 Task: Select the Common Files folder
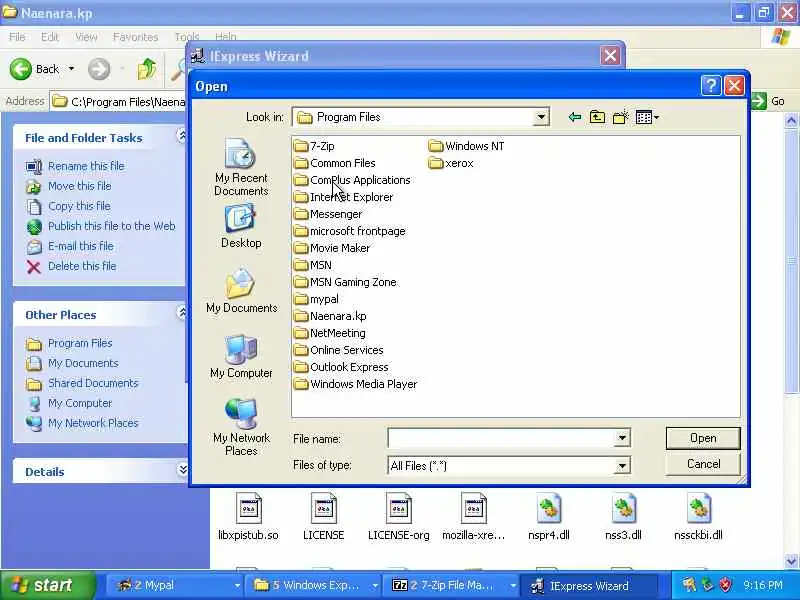pos(335,163)
